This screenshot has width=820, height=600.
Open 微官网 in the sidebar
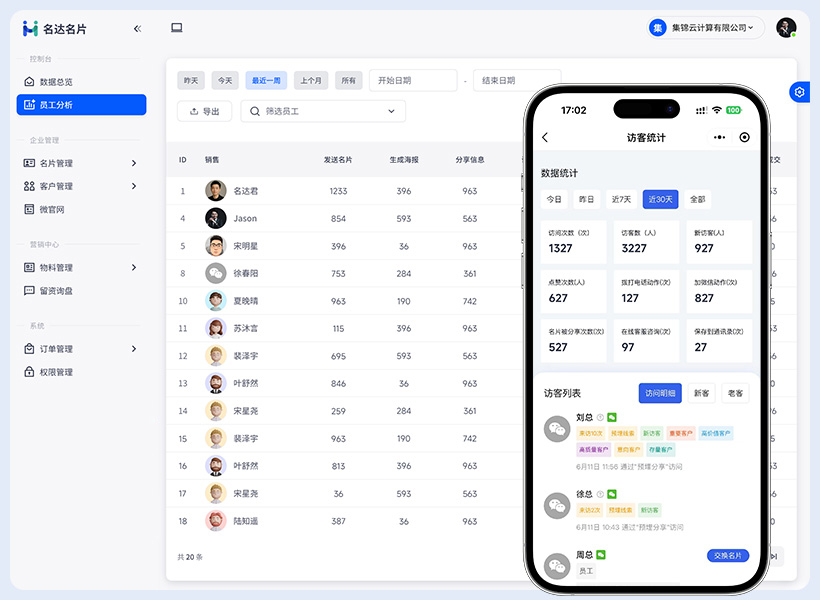pyautogui.click(x=81, y=209)
